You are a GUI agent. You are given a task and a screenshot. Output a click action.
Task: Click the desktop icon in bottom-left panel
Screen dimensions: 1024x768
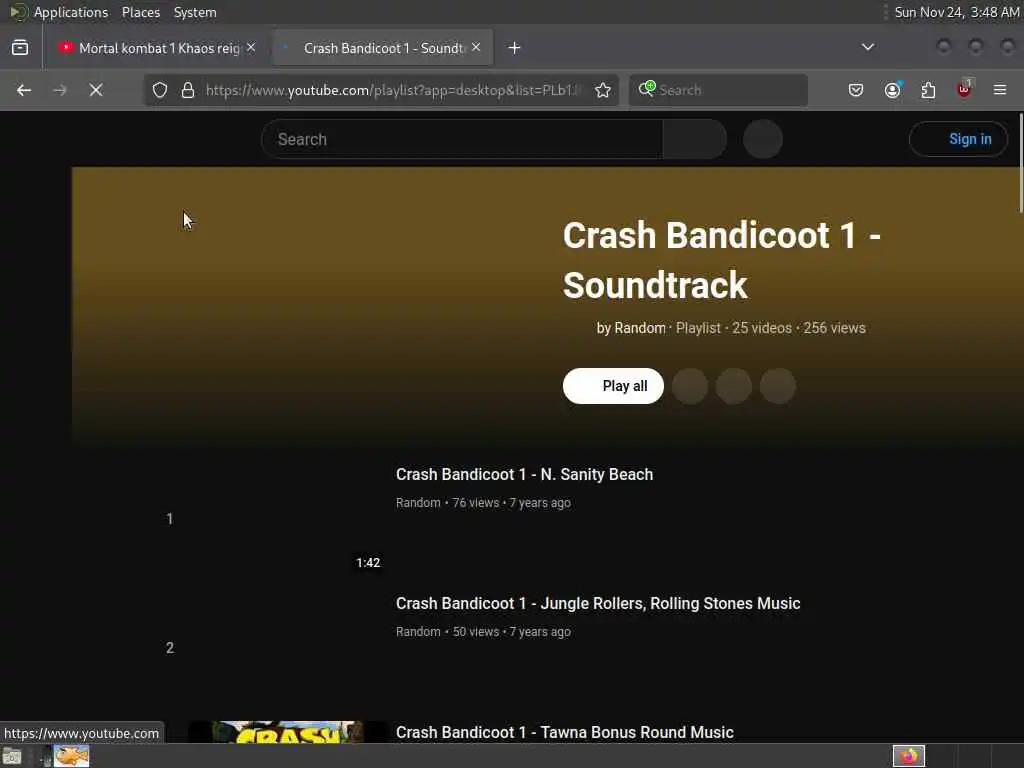(x=12, y=756)
